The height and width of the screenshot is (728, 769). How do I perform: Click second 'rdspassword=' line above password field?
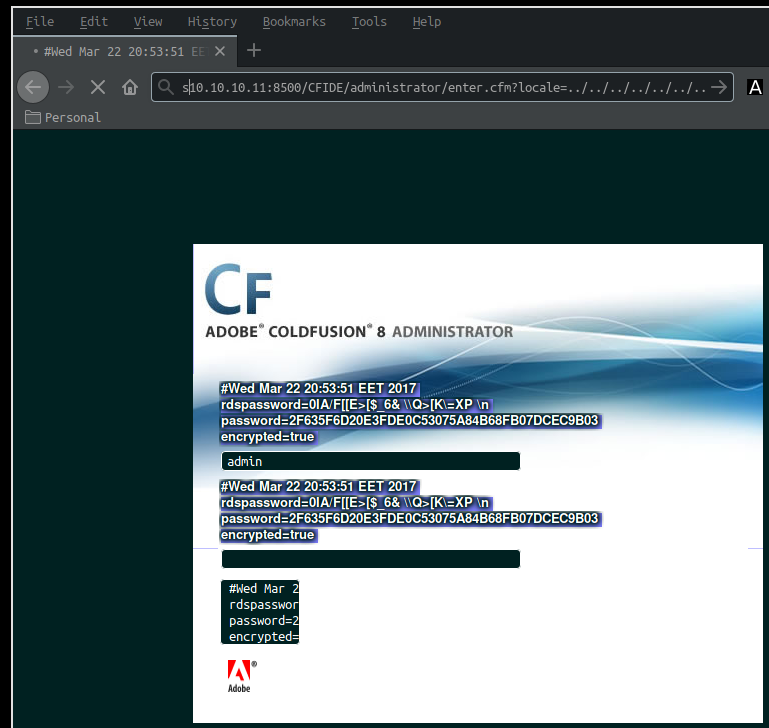coord(355,503)
